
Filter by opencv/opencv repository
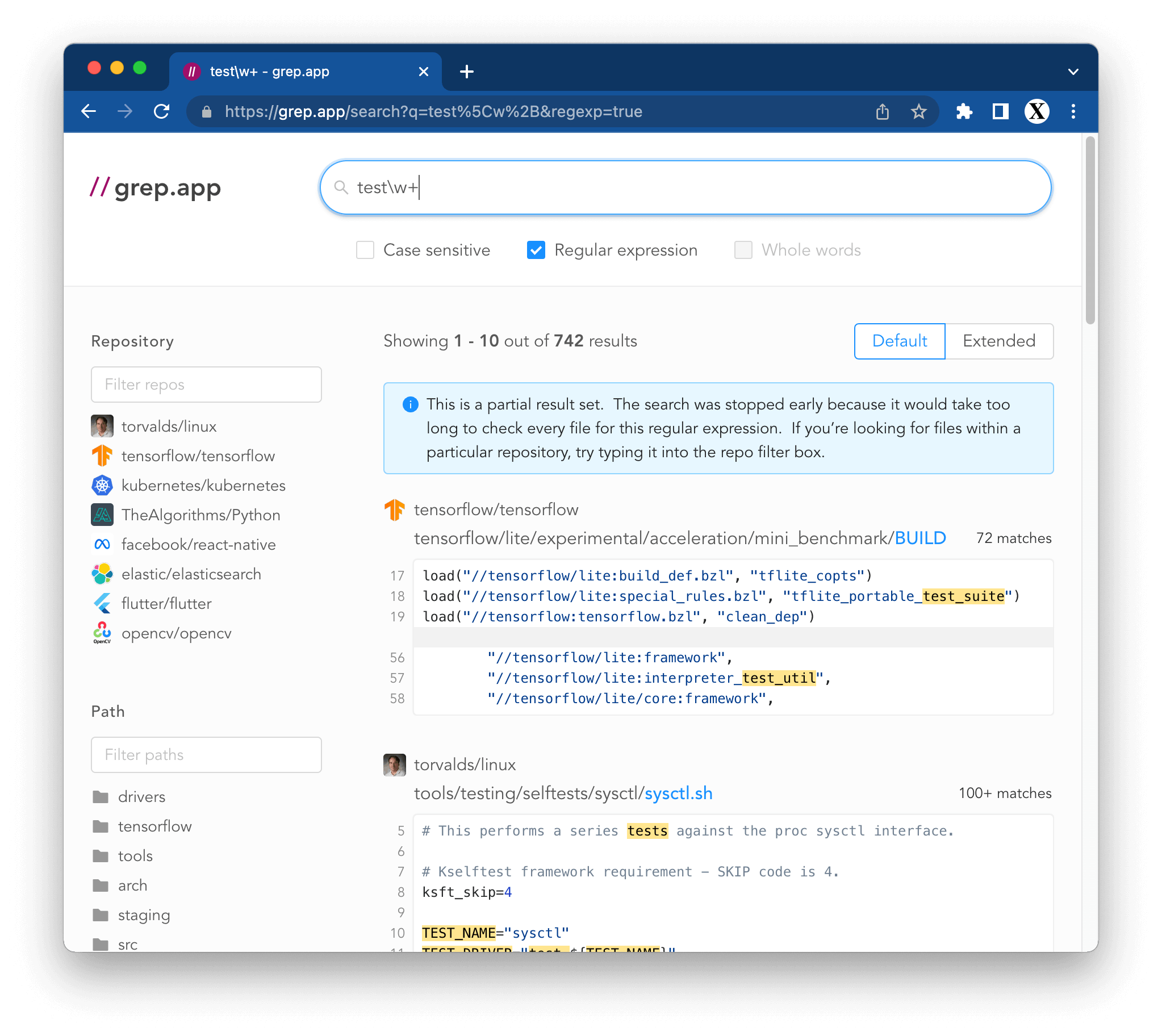point(177,633)
